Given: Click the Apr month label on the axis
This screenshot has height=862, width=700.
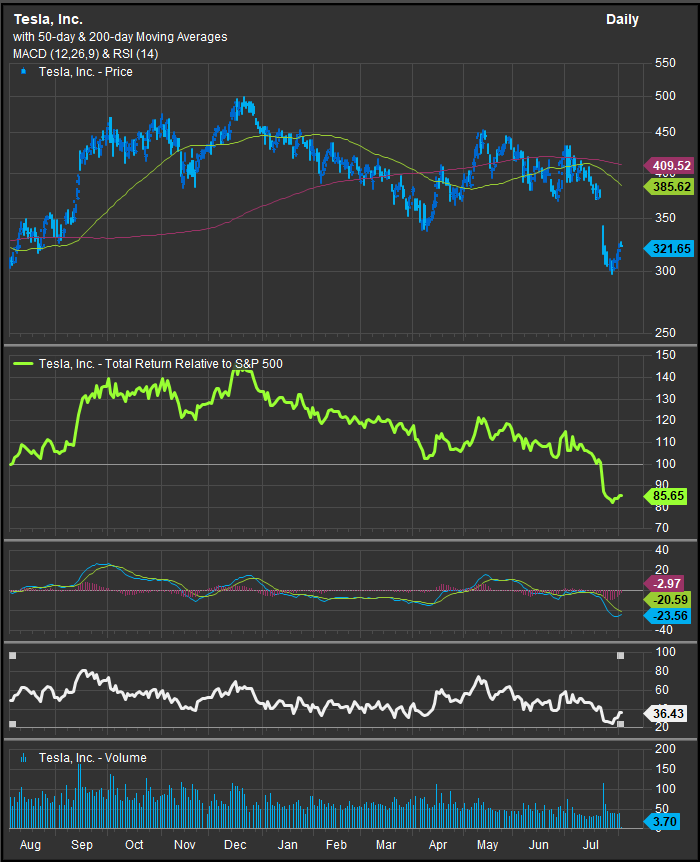Looking at the screenshot, I should (x=438, y=844).
